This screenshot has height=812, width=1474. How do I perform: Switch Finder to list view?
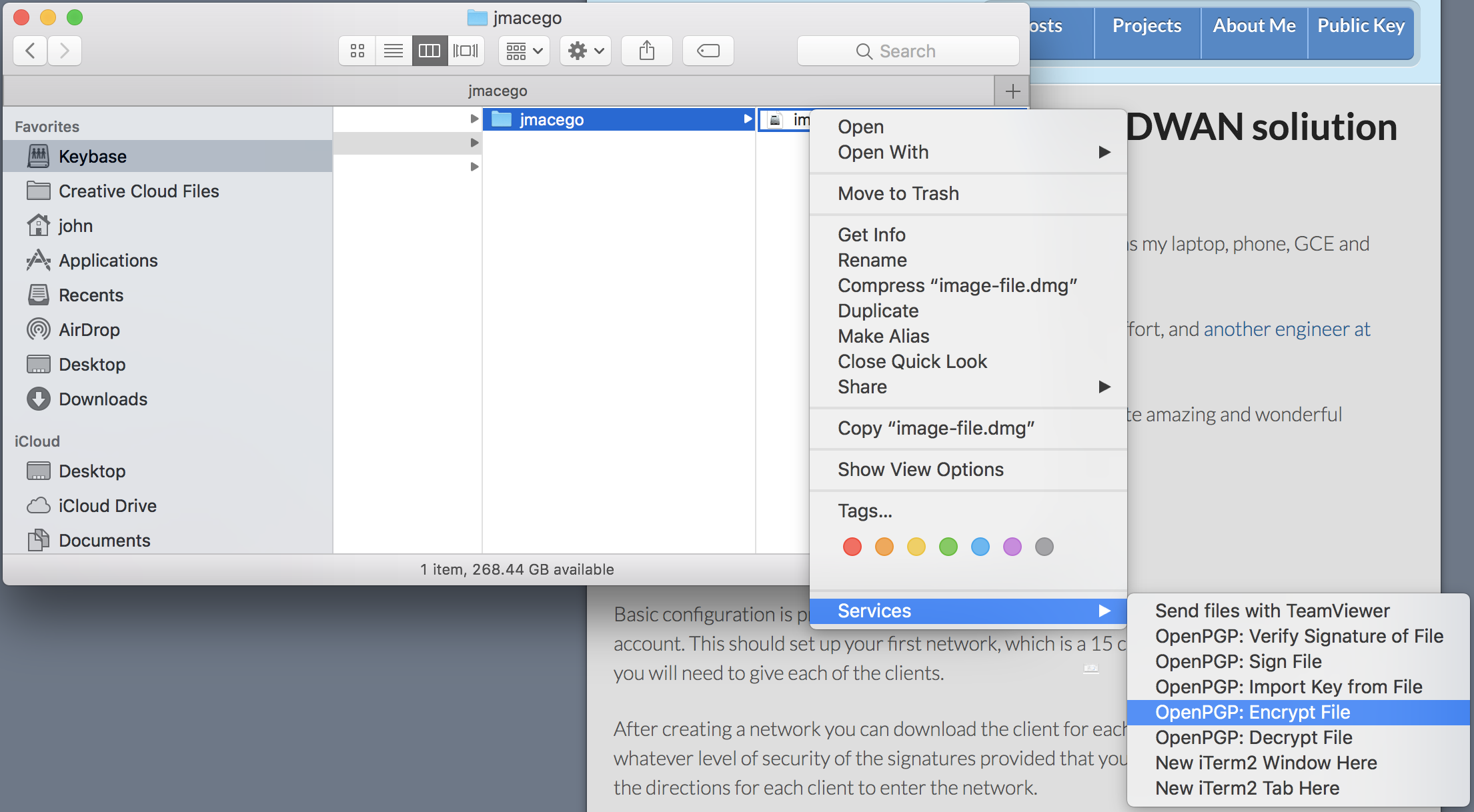click(x=394, y=51)
